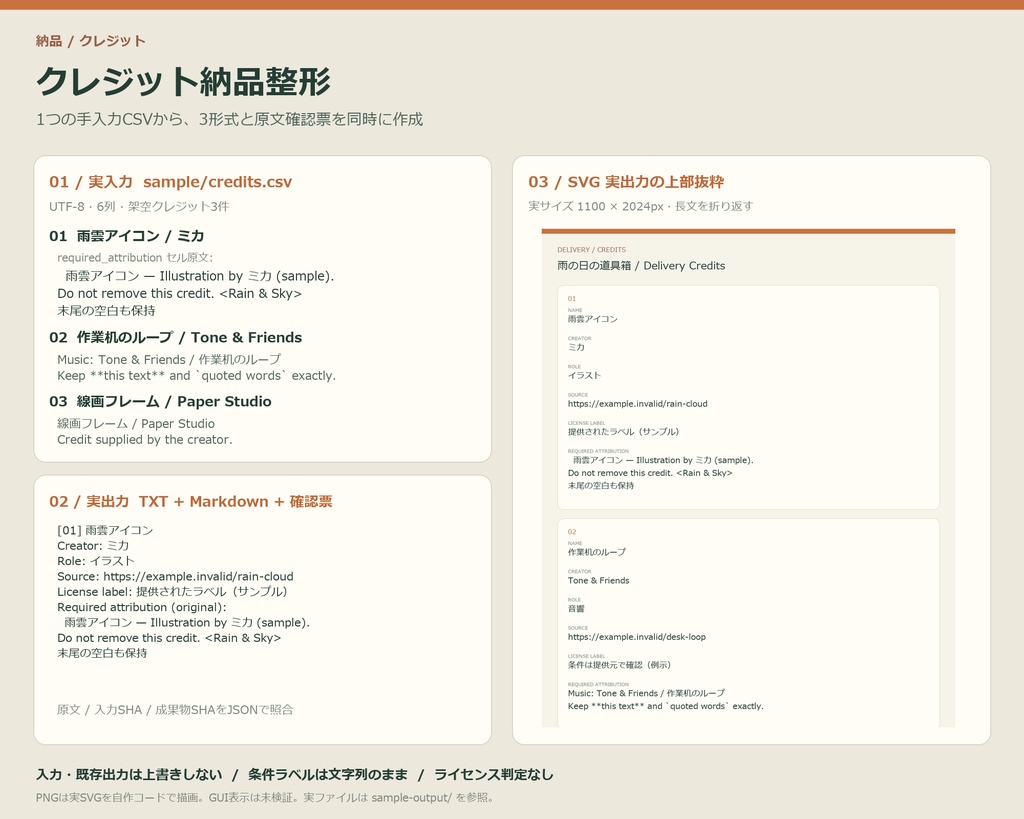Click "雨の日の道具箱 / Delivery Credits" title
The image size is (1024, 819).
pos(641,265)
